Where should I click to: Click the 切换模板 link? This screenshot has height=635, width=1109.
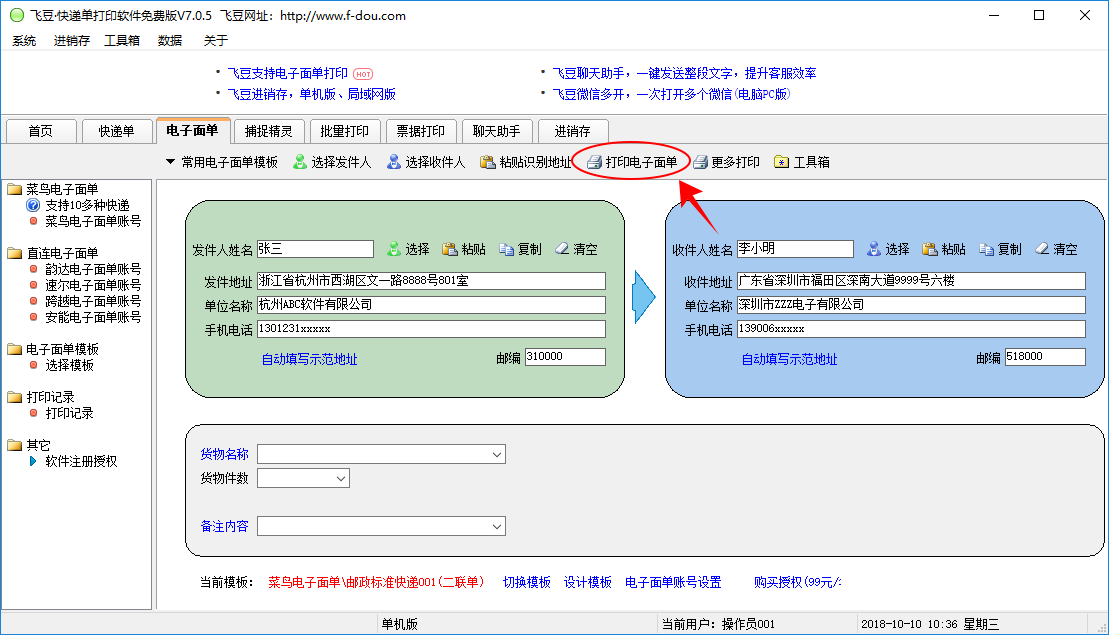(526, 582)
